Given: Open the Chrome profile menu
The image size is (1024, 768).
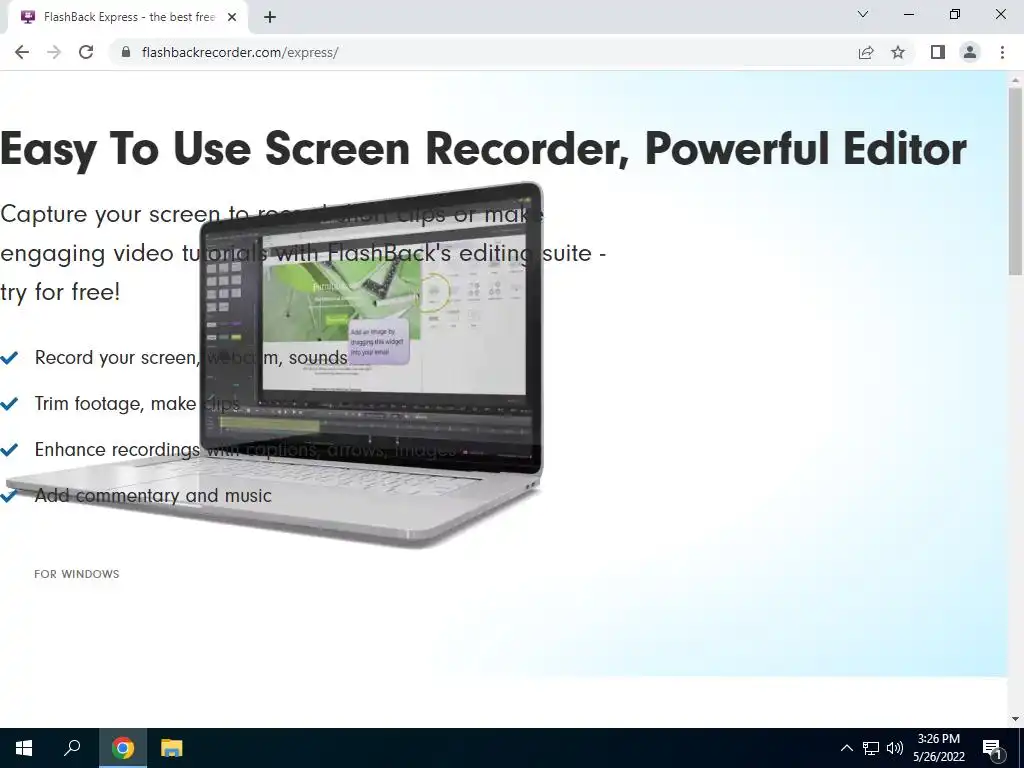Looking at the screenshot, I should click(x=970, y=52).
